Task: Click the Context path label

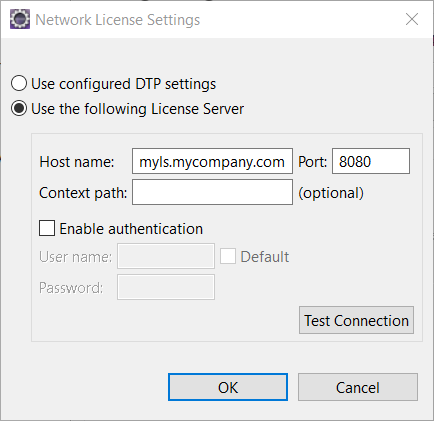Action: (x=83, y=193)
